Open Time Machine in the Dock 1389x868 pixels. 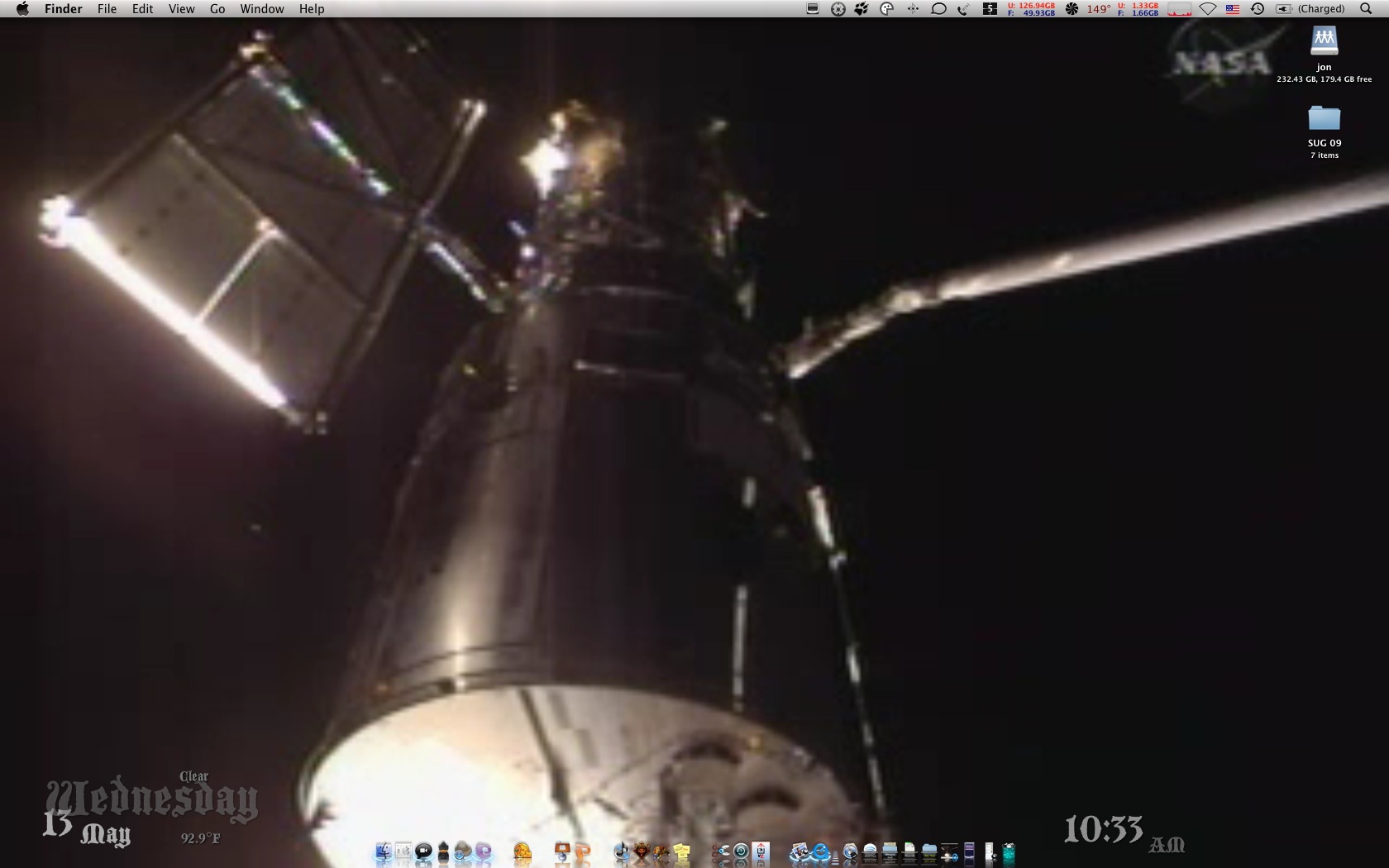click(741, 852)
